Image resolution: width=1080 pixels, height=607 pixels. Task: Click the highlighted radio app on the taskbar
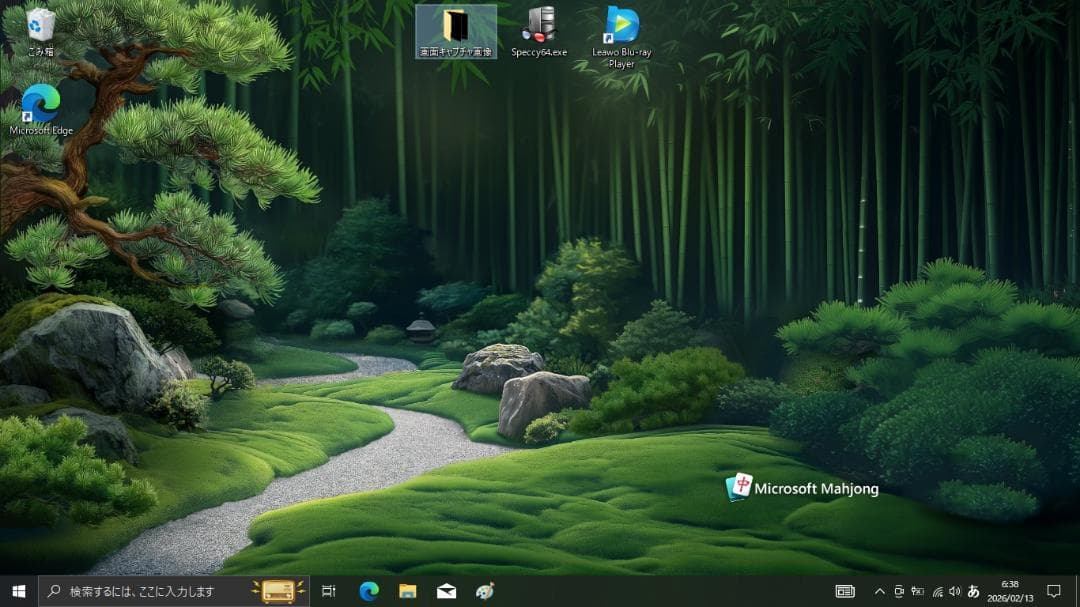click(279, 591)
